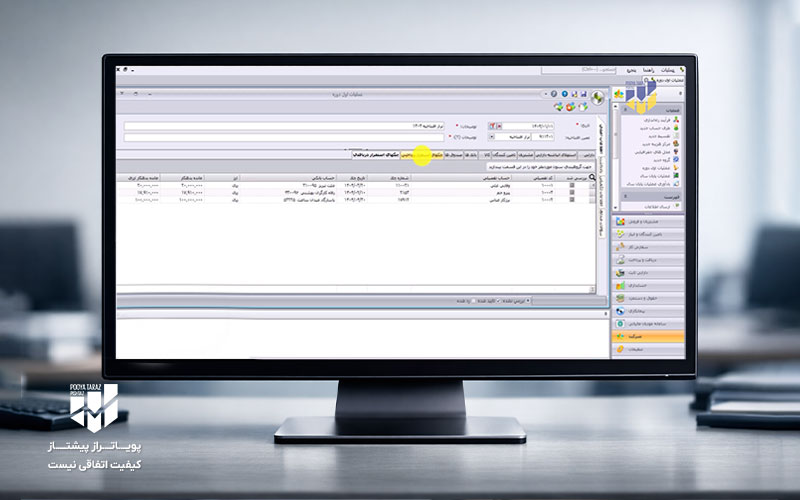Open تامین کنندگان و انبار module
Viewport: 800px width, 500px height.
coord(648,234)
